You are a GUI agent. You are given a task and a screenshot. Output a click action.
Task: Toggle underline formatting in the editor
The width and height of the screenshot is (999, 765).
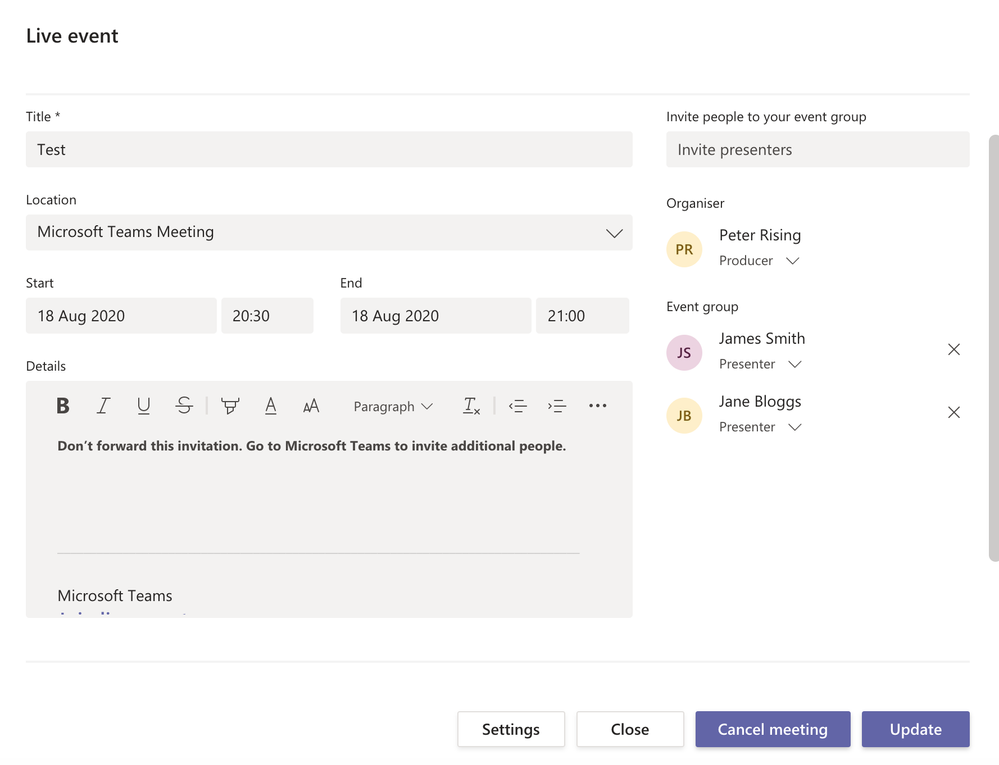143,406
